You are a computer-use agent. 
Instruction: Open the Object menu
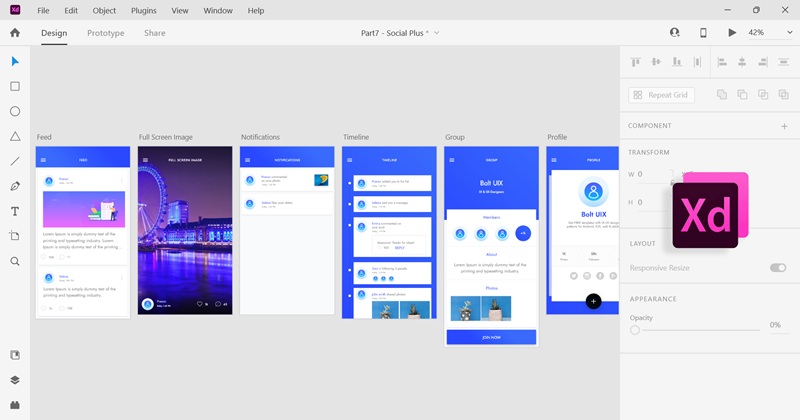point(104,10)
